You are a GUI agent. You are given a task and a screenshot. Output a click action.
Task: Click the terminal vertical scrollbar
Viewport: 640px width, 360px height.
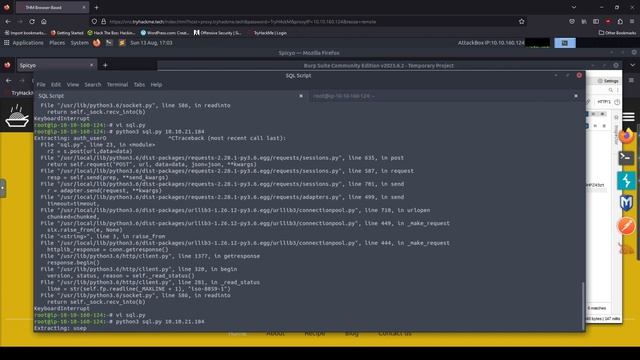583,305
